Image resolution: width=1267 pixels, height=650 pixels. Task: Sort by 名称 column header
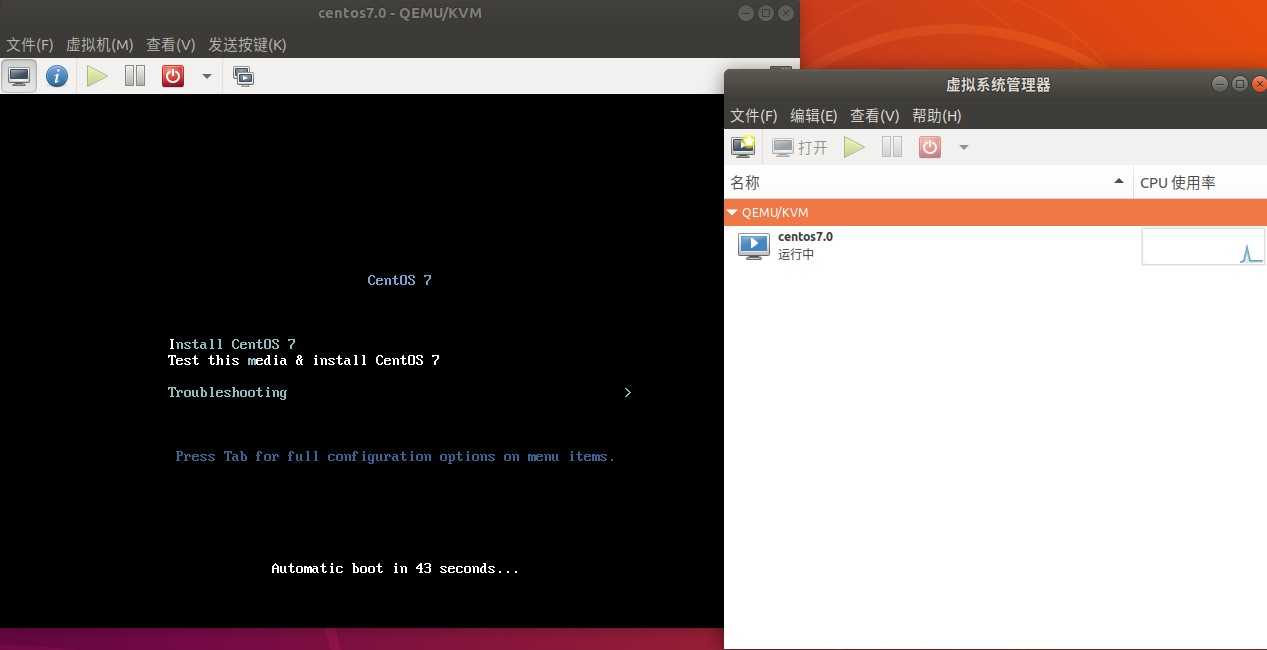pos(929,182)
